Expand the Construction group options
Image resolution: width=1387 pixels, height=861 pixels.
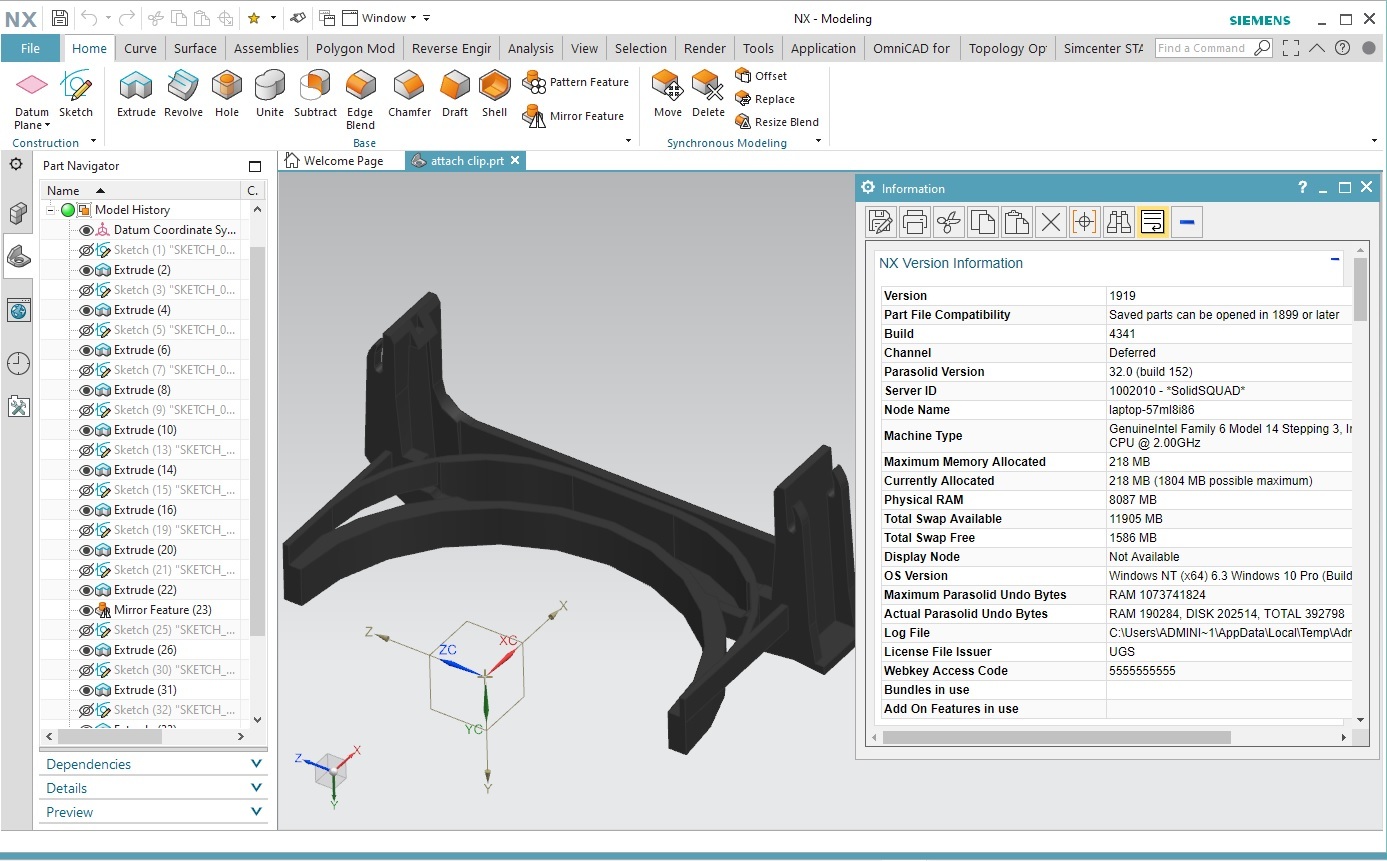click(x=93, y=142)
